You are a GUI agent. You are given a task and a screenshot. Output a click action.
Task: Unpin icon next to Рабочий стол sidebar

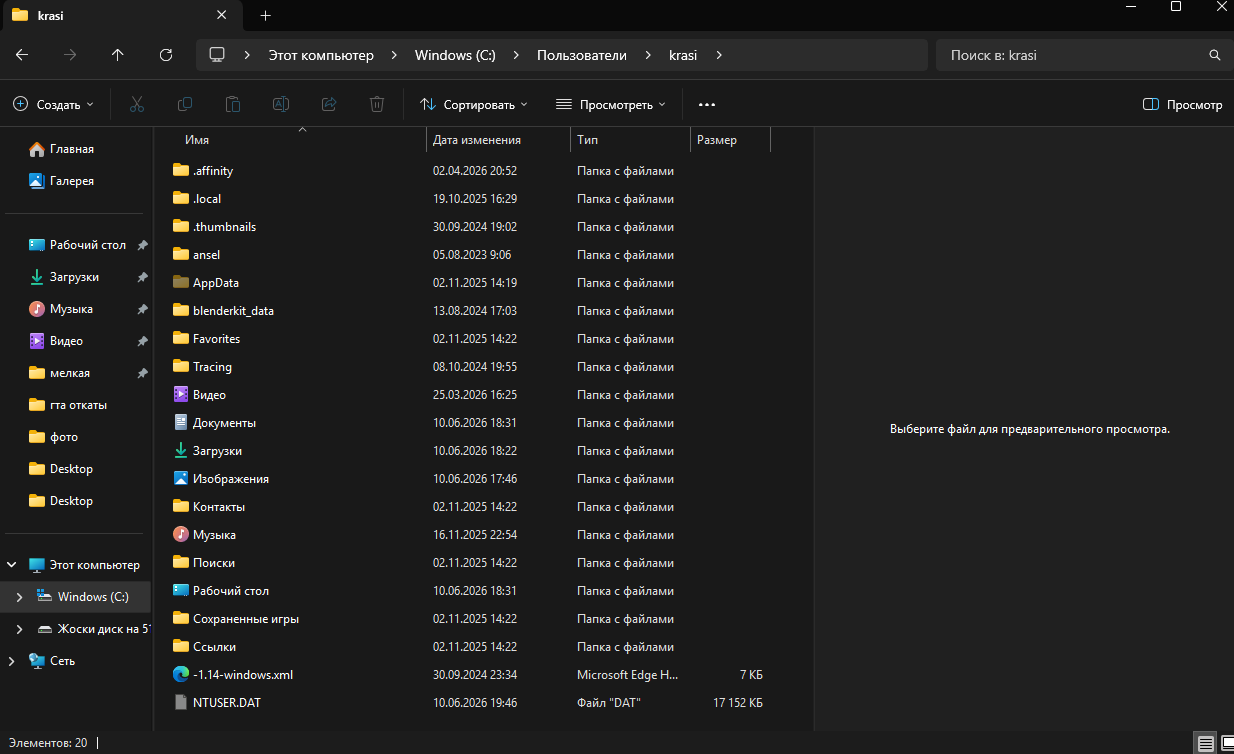click(x=142, y=245)
